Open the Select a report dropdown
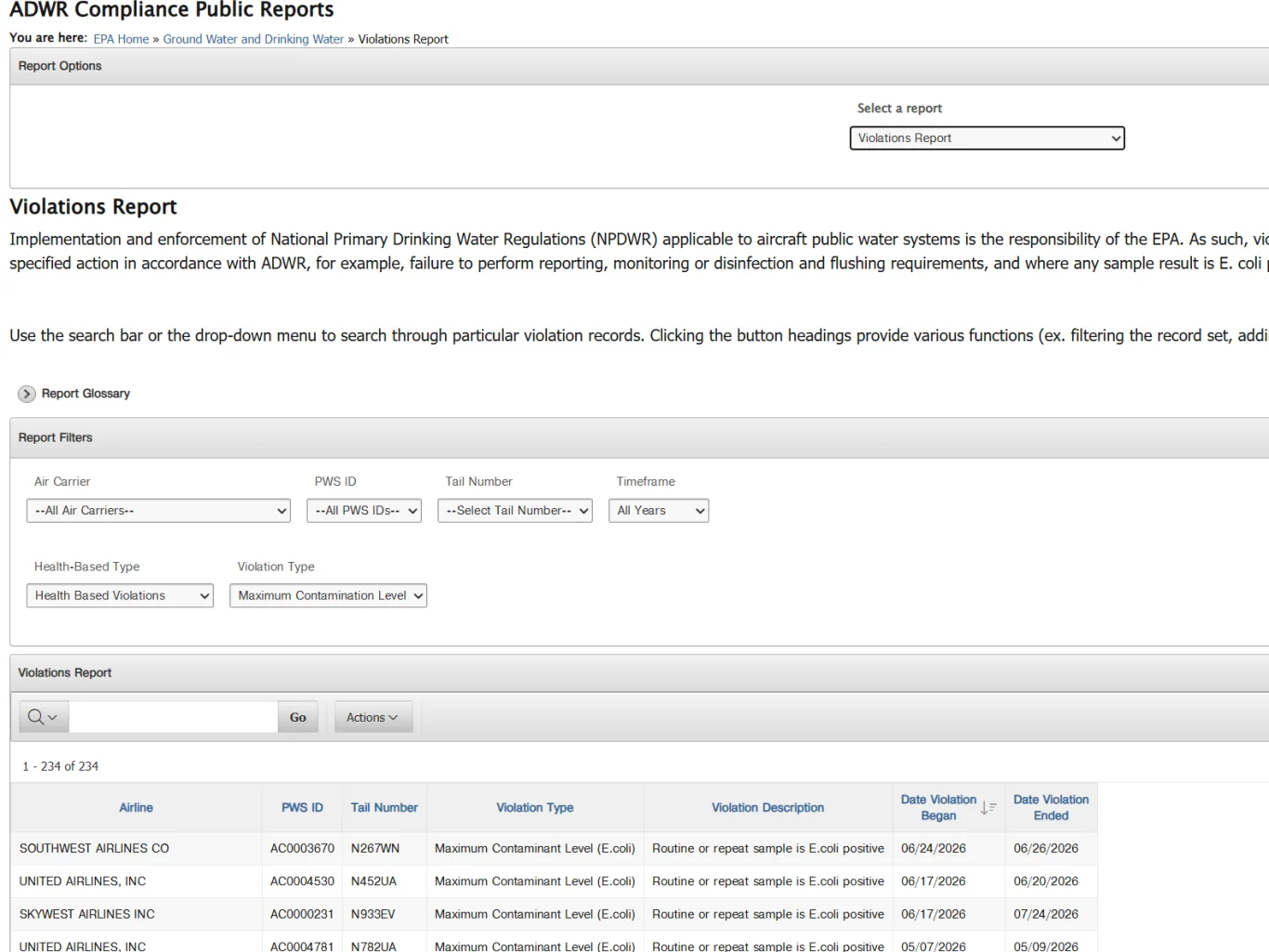The image size is (1269, 952). tap(987, 138)
